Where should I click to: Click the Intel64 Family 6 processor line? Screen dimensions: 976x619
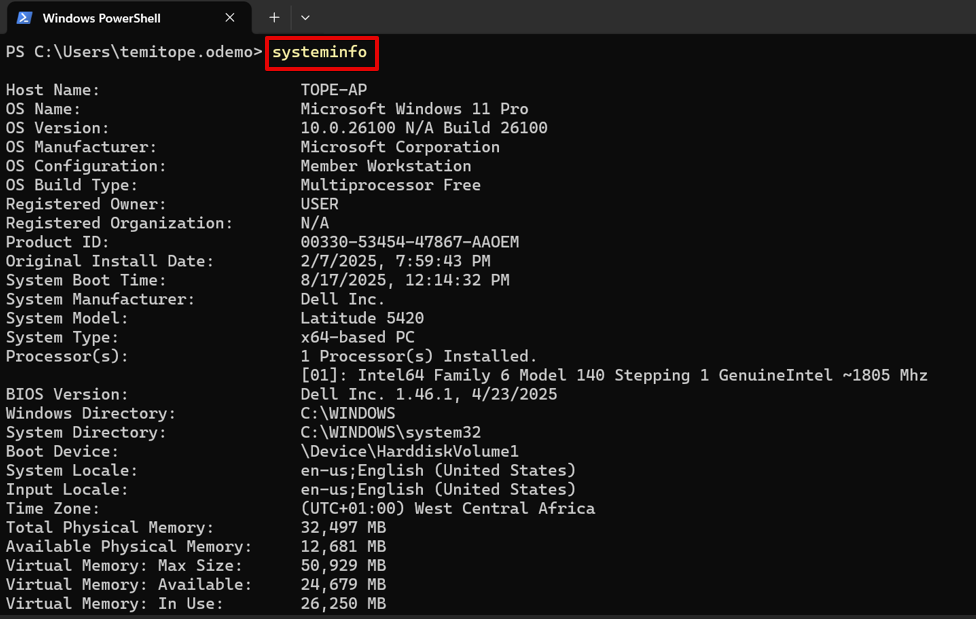click(614, 375)
